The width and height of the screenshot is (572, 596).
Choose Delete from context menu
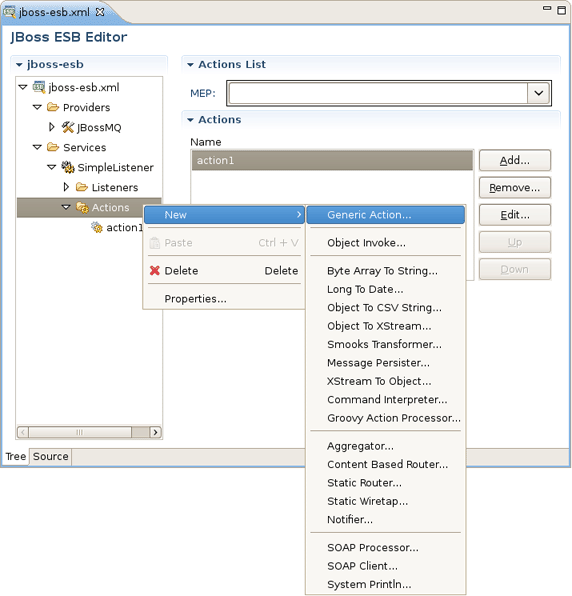click(x=224, y=271)
